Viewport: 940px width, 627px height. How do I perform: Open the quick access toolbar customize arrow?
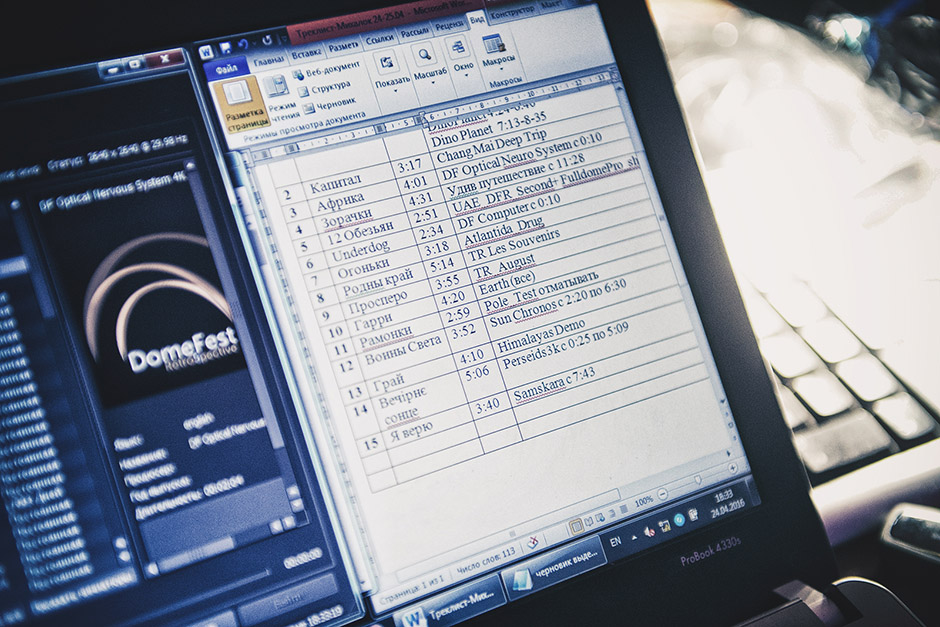[x=282, y=40]
